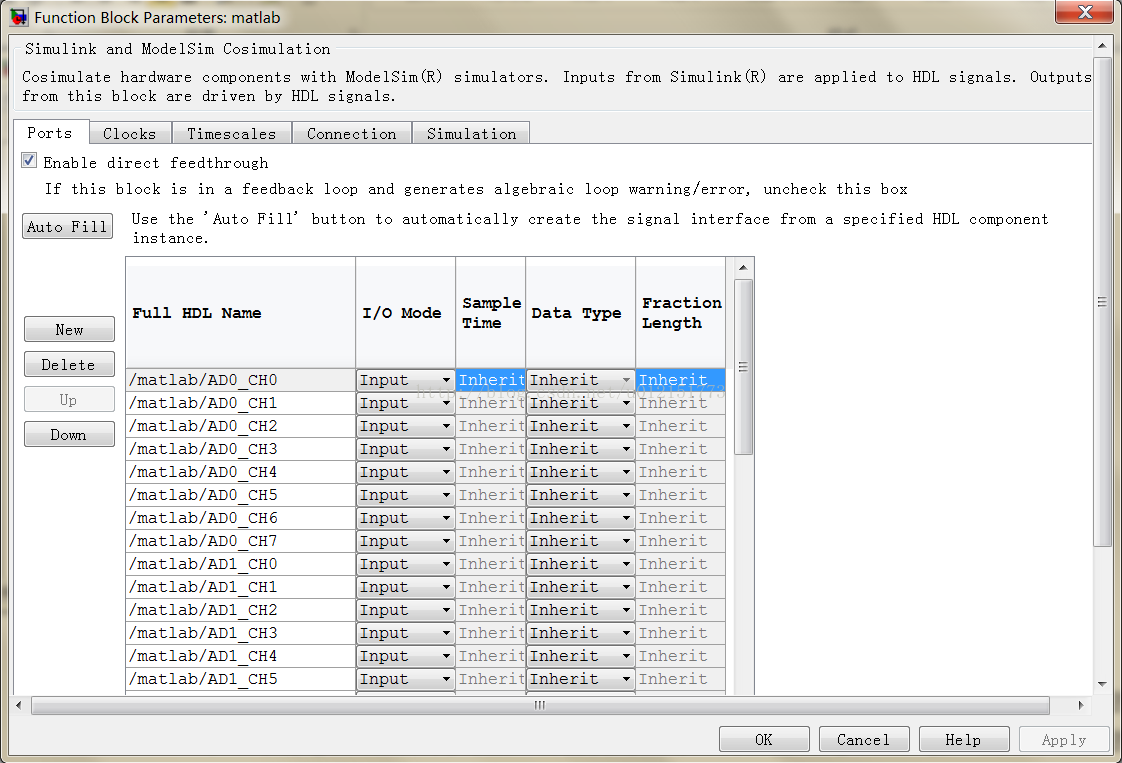
Task: Open I/O Mode dropdown for AD1_CH2
Action: coord(405,610)
